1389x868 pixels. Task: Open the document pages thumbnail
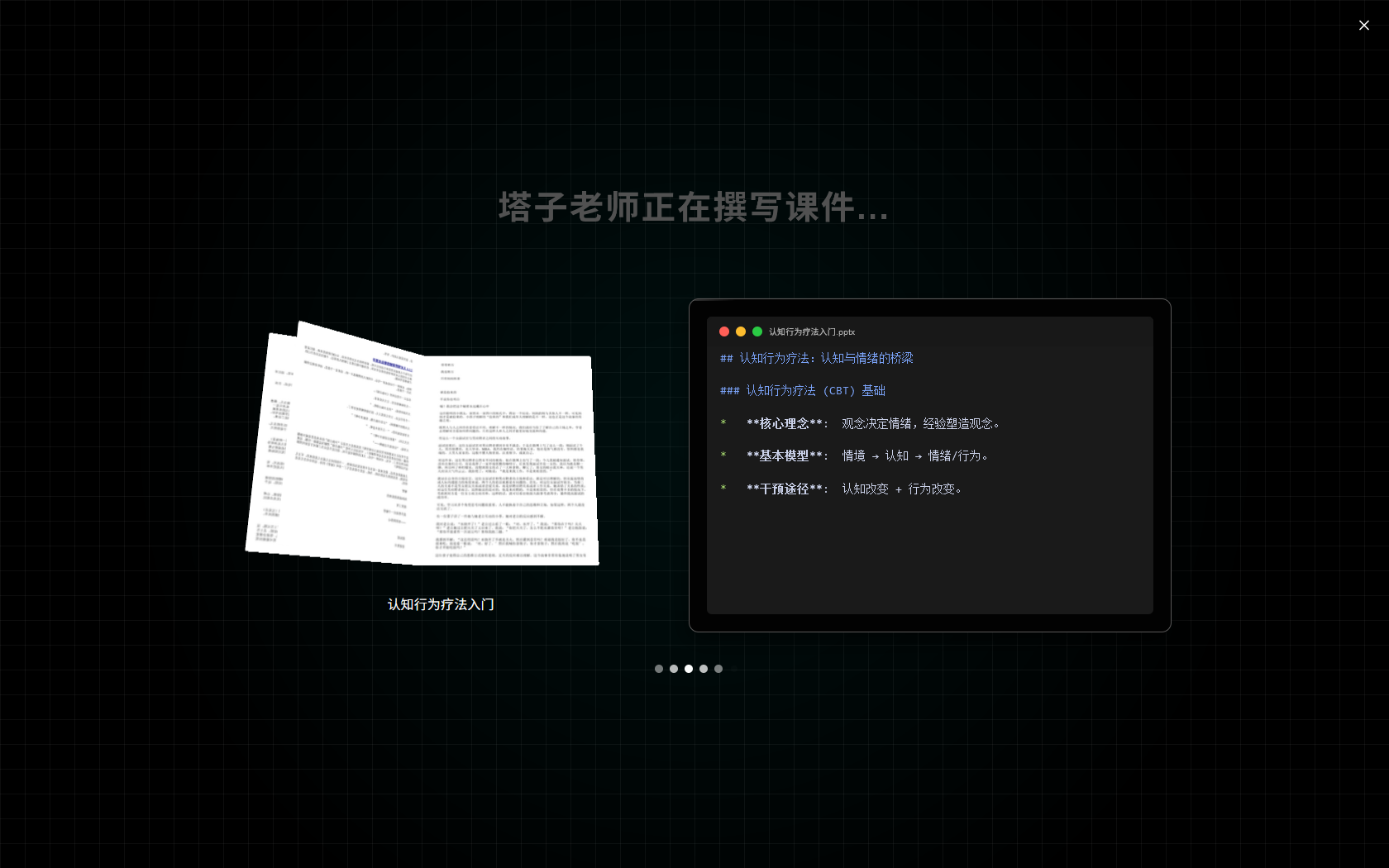pyautogui.click(x=422, y=444)
